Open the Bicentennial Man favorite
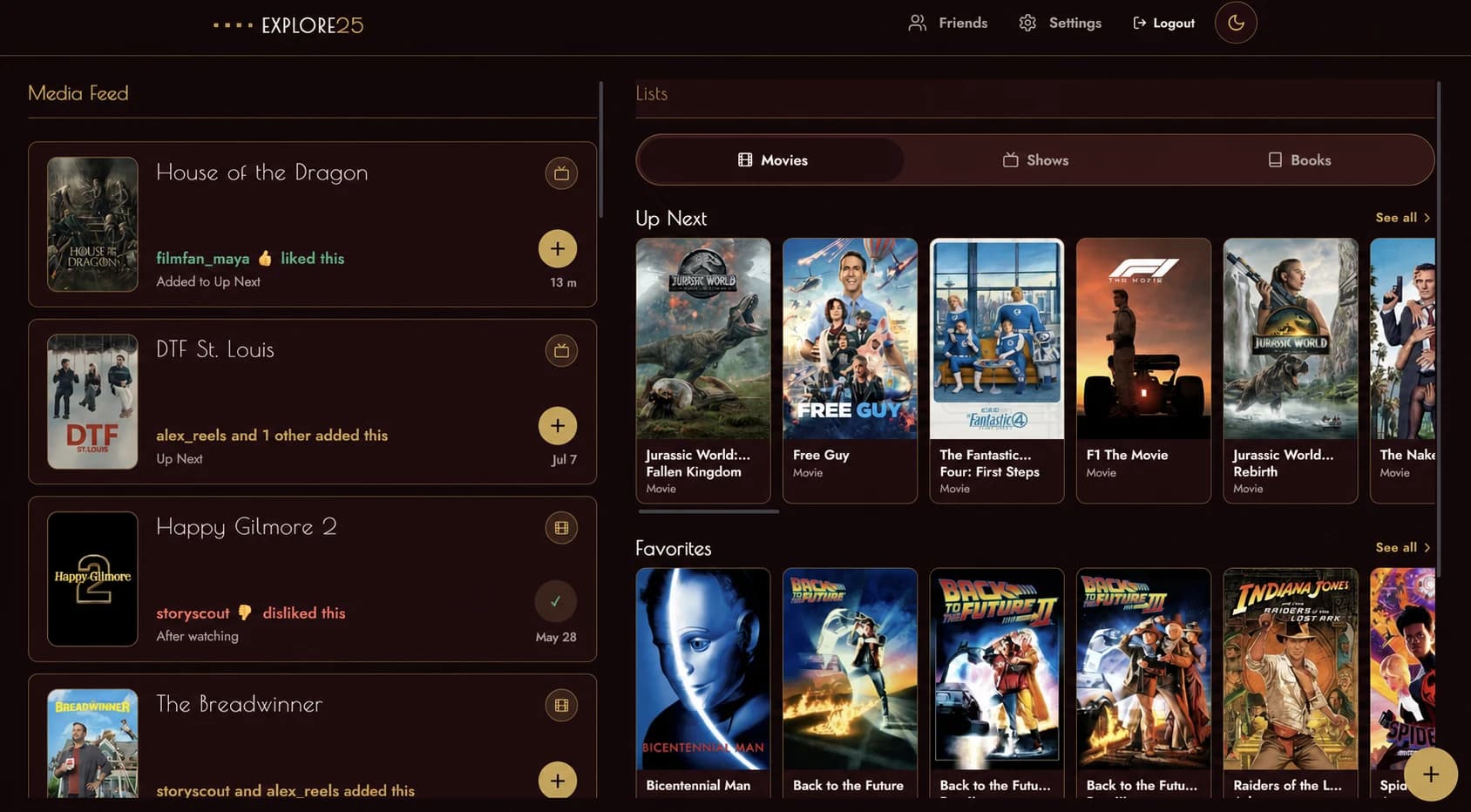 pos(703,683)
